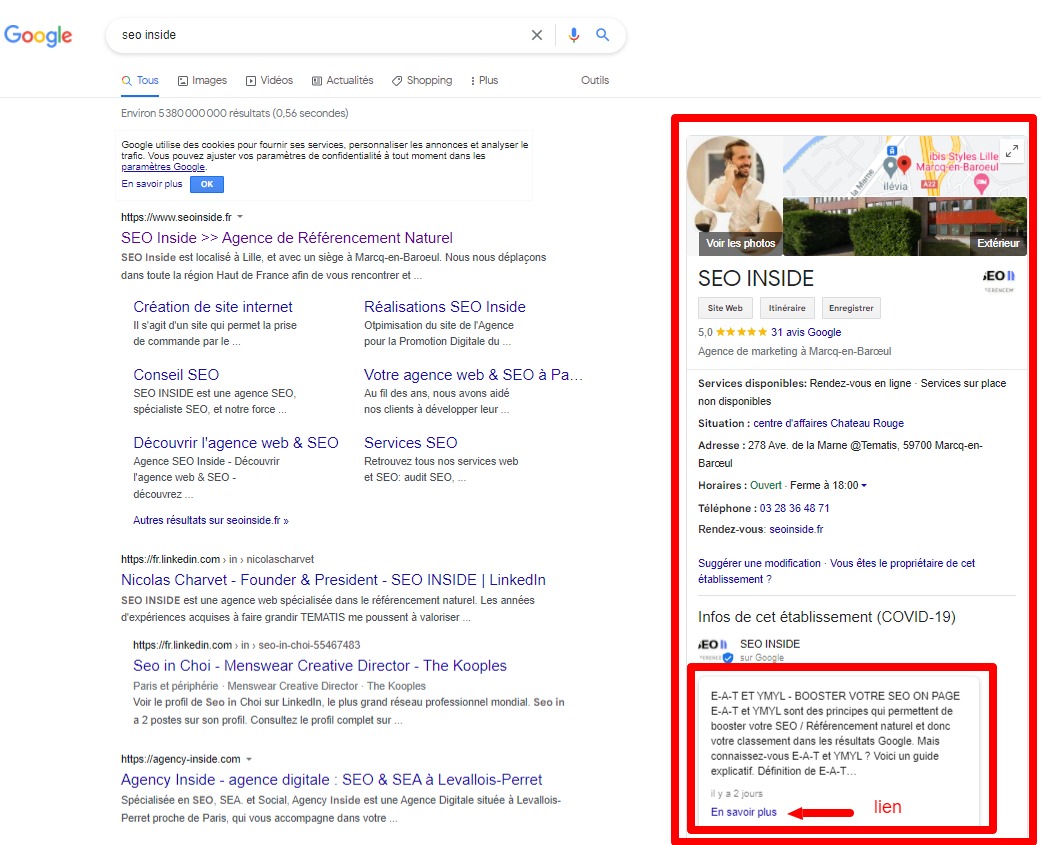Open the Outils options
1041x845 pixels.
595,80
